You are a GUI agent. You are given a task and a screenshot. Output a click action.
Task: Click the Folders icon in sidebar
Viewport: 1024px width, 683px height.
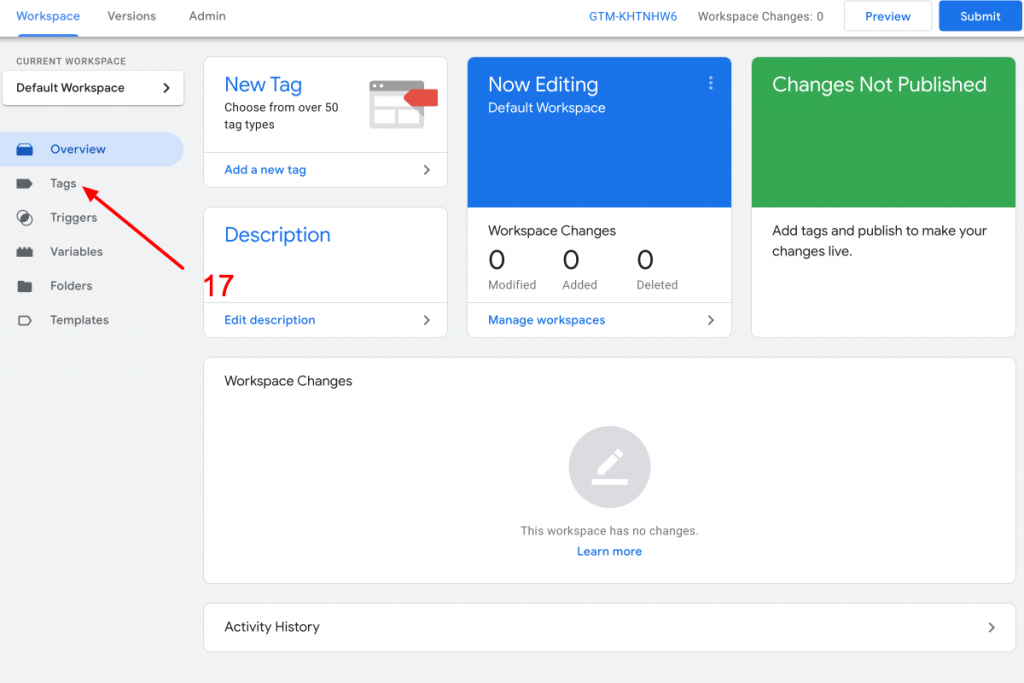(25, 286)
